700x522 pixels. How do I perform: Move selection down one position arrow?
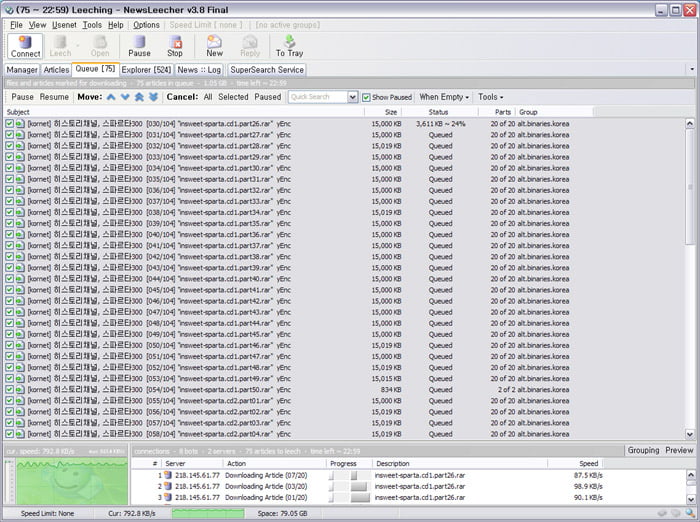tap(125, 97)
